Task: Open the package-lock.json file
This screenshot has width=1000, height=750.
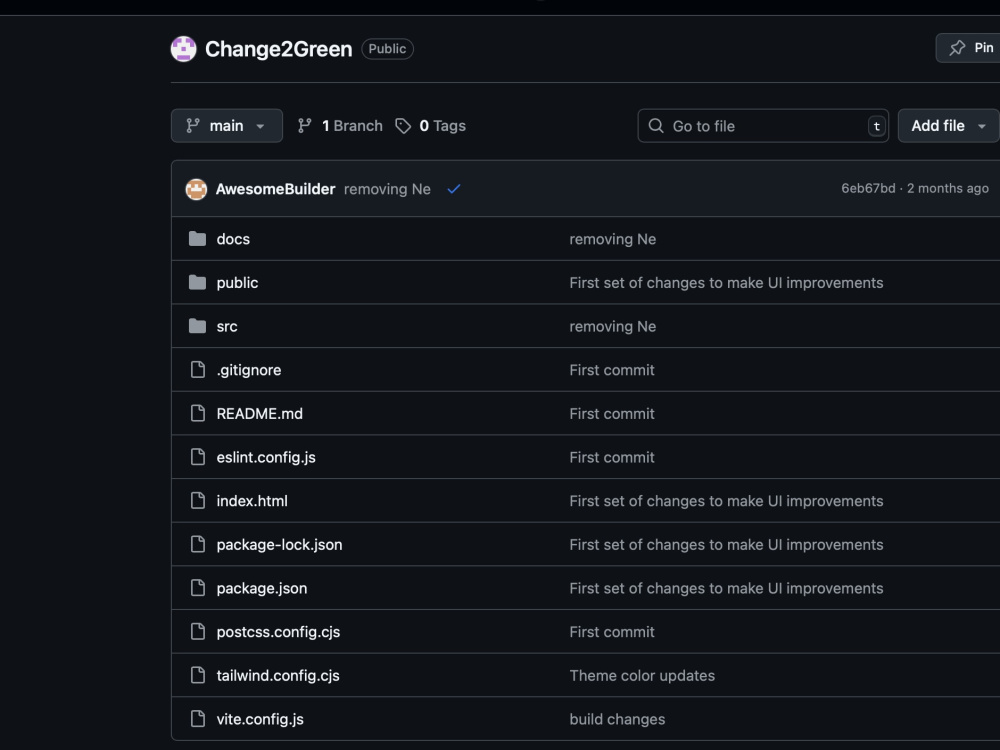Action: pyautogui.click(x=279, y=545)
